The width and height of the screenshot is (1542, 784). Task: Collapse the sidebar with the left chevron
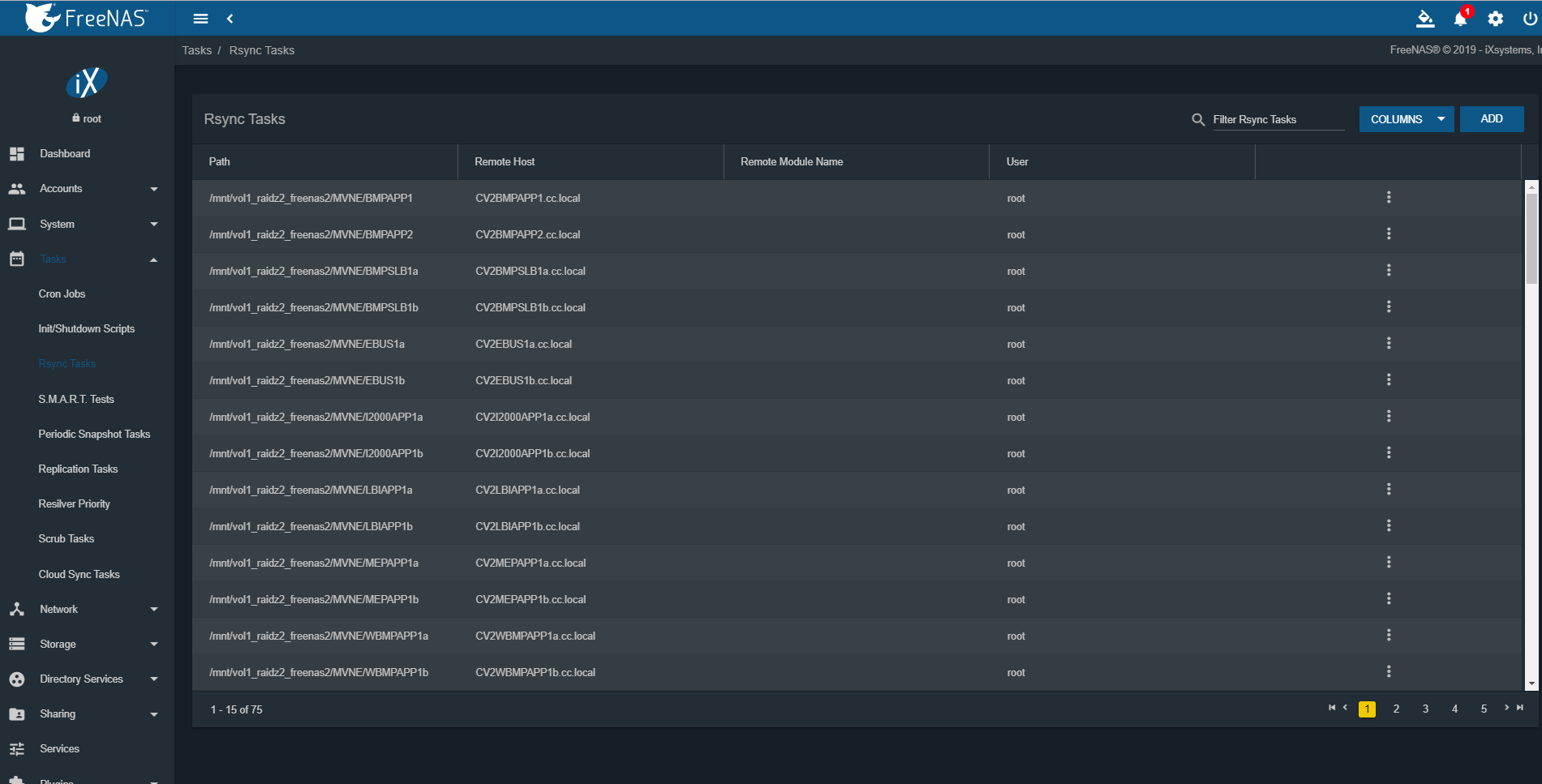click(230, 19)
